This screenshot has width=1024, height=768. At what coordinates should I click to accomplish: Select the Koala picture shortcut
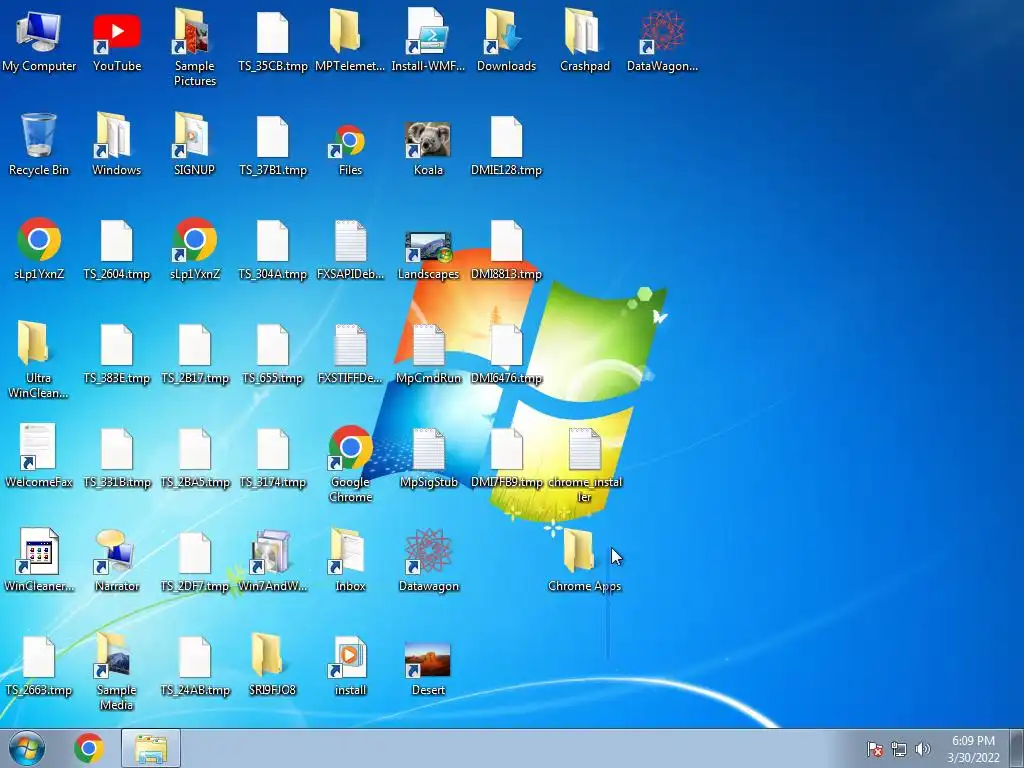(x=428, y=140)
